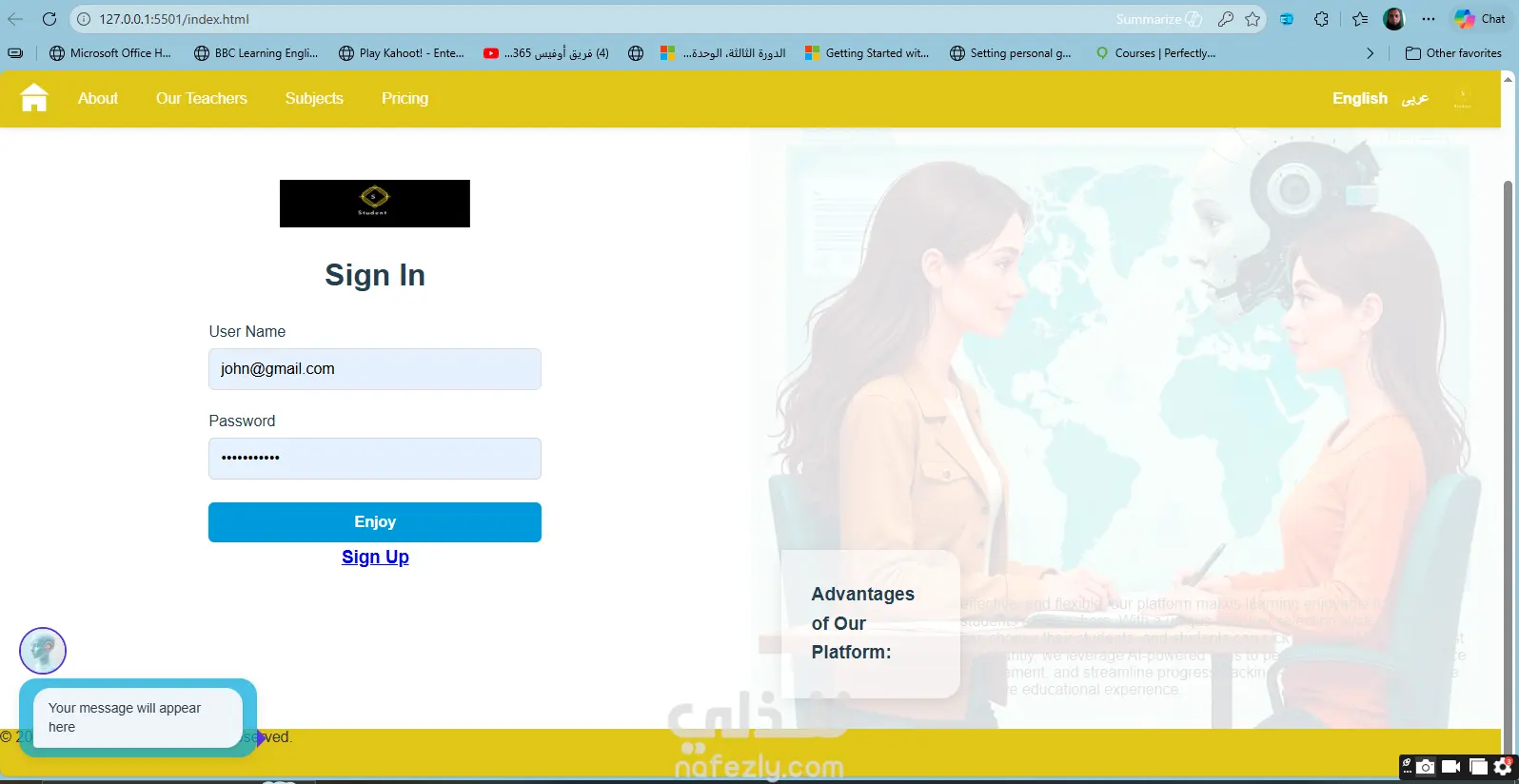Refresh the page with the reload icon

pos(49,19)
